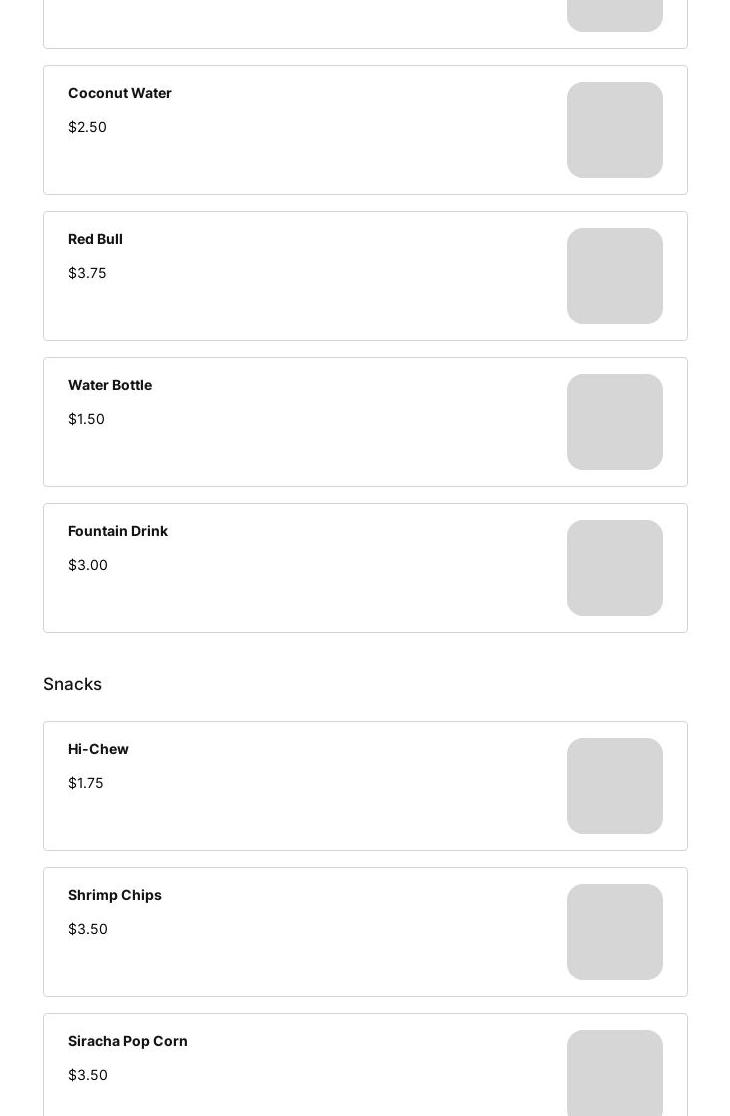Open the Shrimp Chips image placeholder
The width and height of the screenshot is (730, 1116).
pos(614,932)
